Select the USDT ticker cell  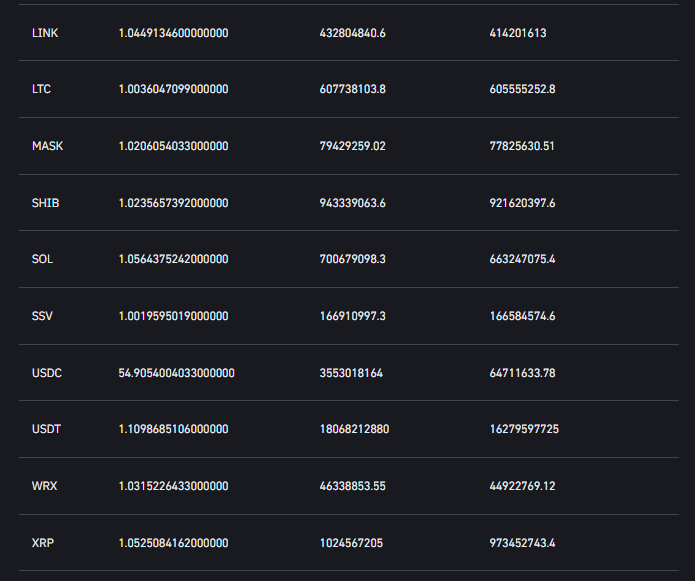pos(46,429)
